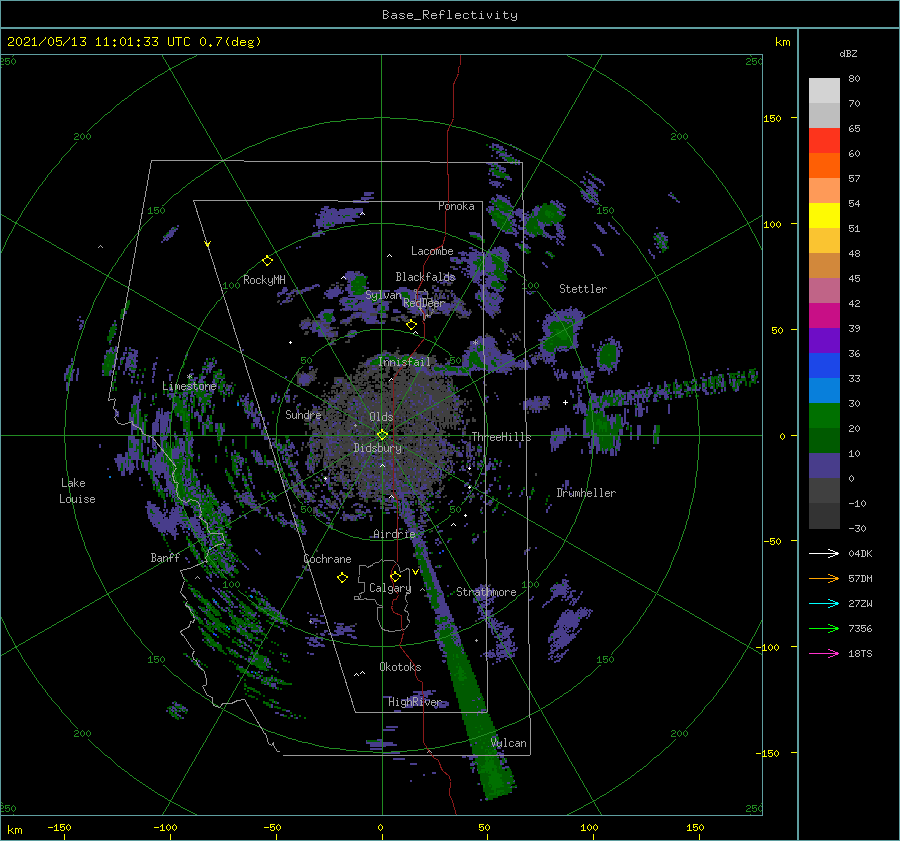Select the yellow diamond marker above RockyMH
900x841 pixels.
coord(267,261)
